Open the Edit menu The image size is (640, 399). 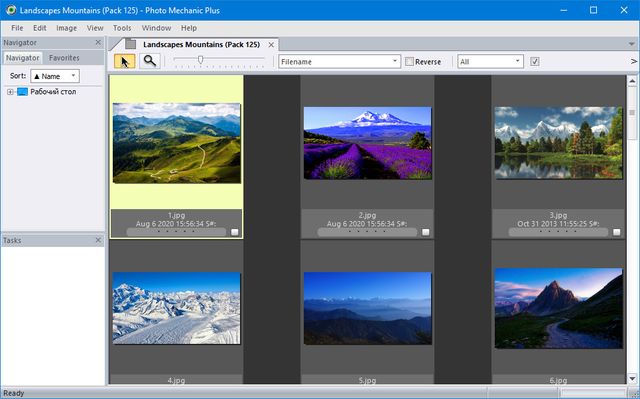coord(40,28)
